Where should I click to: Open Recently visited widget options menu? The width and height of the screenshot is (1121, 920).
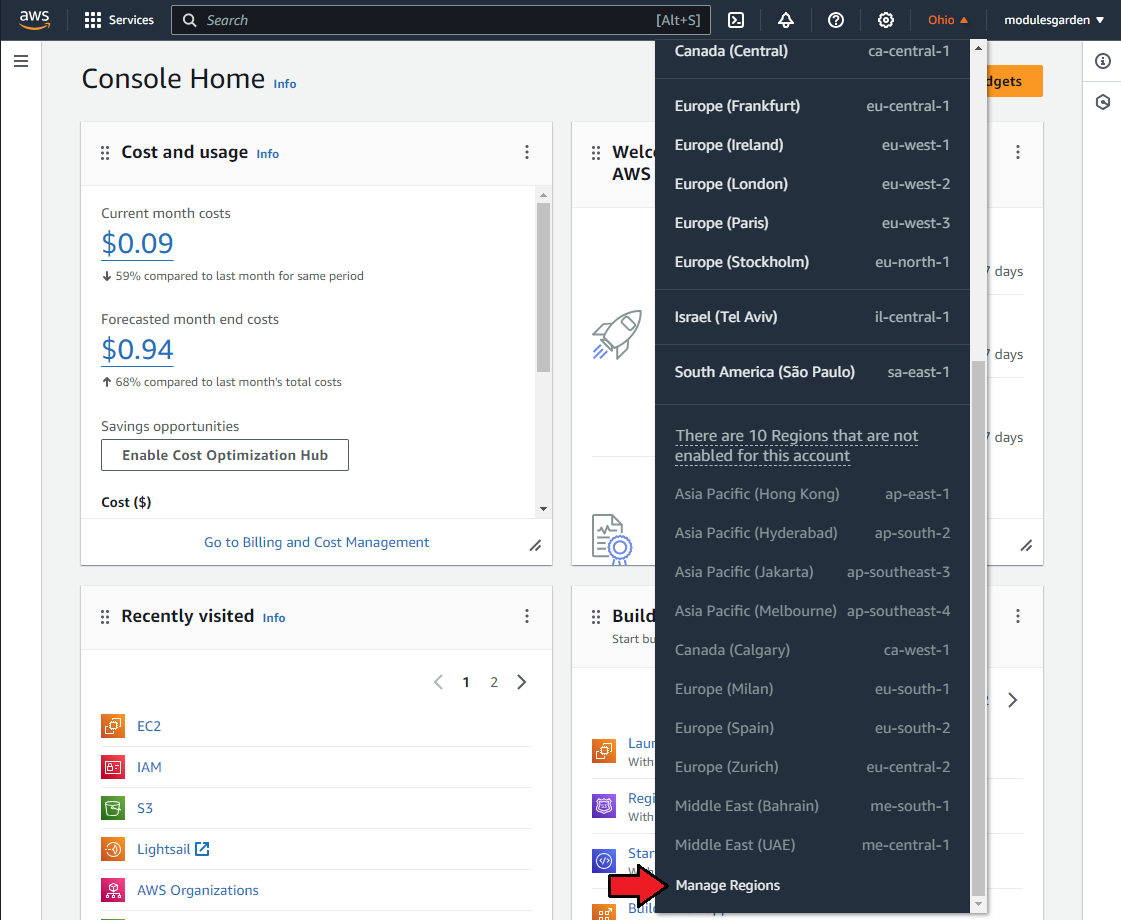click(x=527, y=616)
